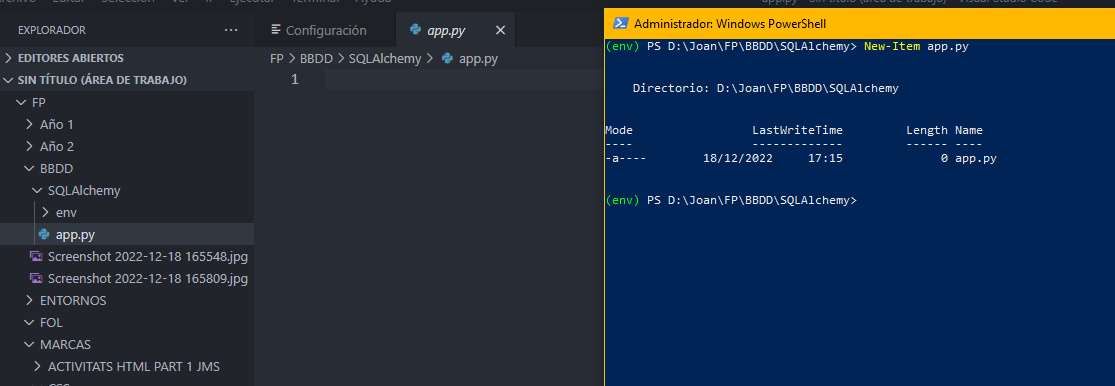The image size is (1115, 386).
Task: Click Python file icon beside app.py in tree
Action: tap(44, 235)
